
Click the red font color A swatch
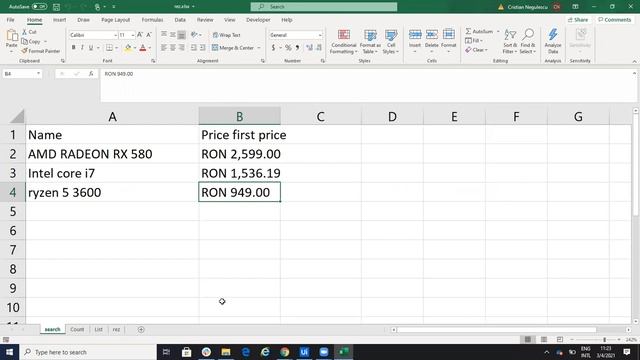(143, 48)
